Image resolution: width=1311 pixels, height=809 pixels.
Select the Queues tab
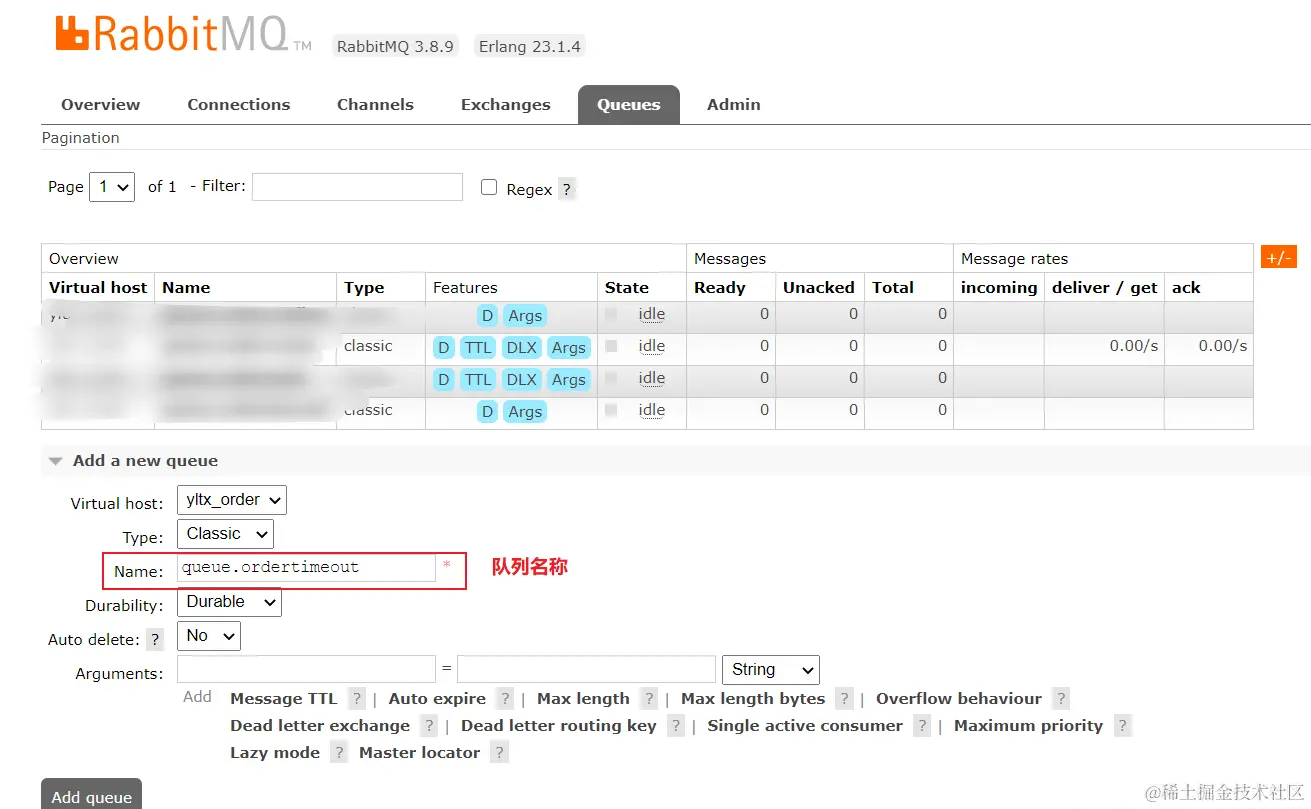629,104
